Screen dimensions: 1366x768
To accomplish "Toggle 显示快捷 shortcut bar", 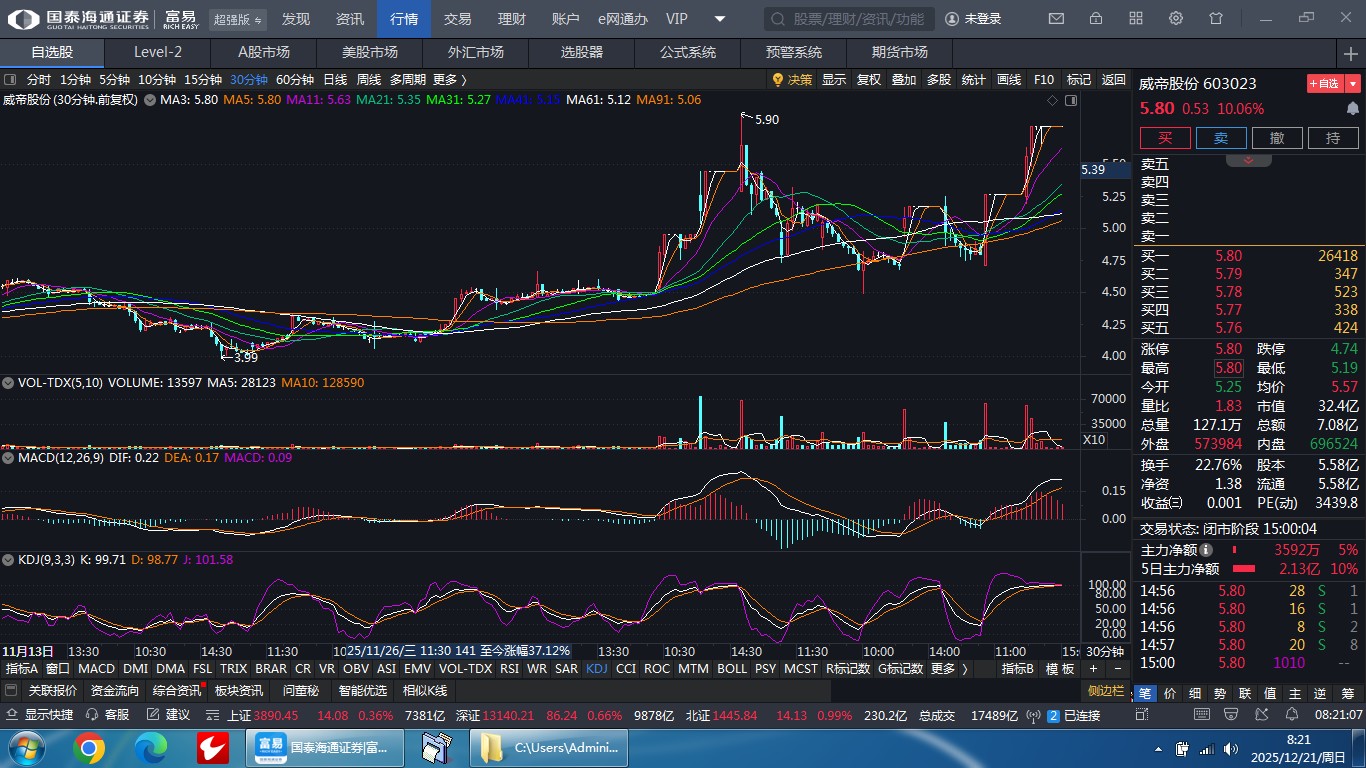I will pos(40,715).
